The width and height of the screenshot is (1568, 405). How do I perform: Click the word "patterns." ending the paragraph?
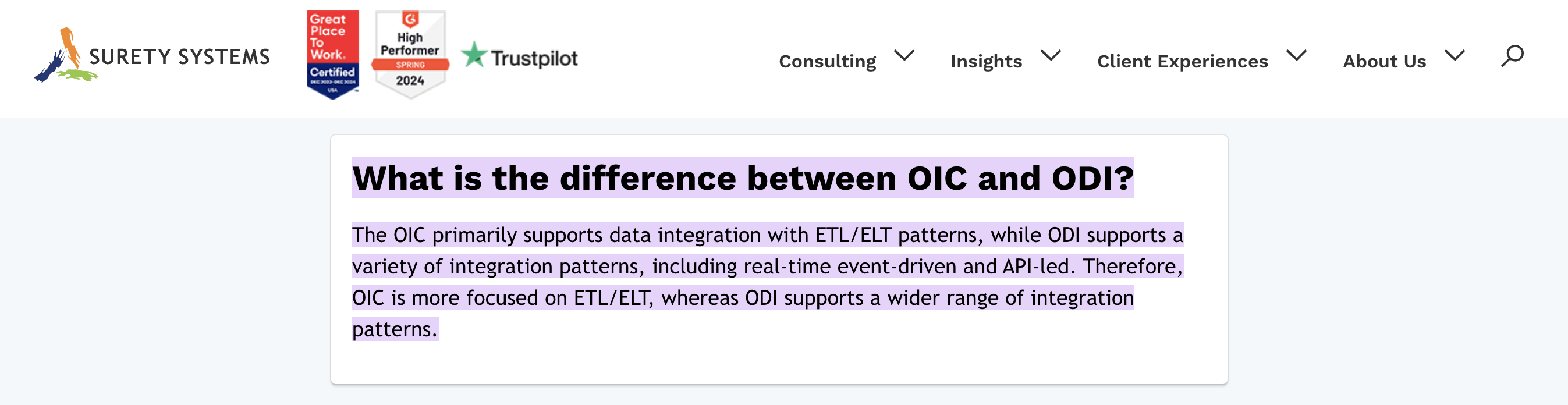(395, 329)
